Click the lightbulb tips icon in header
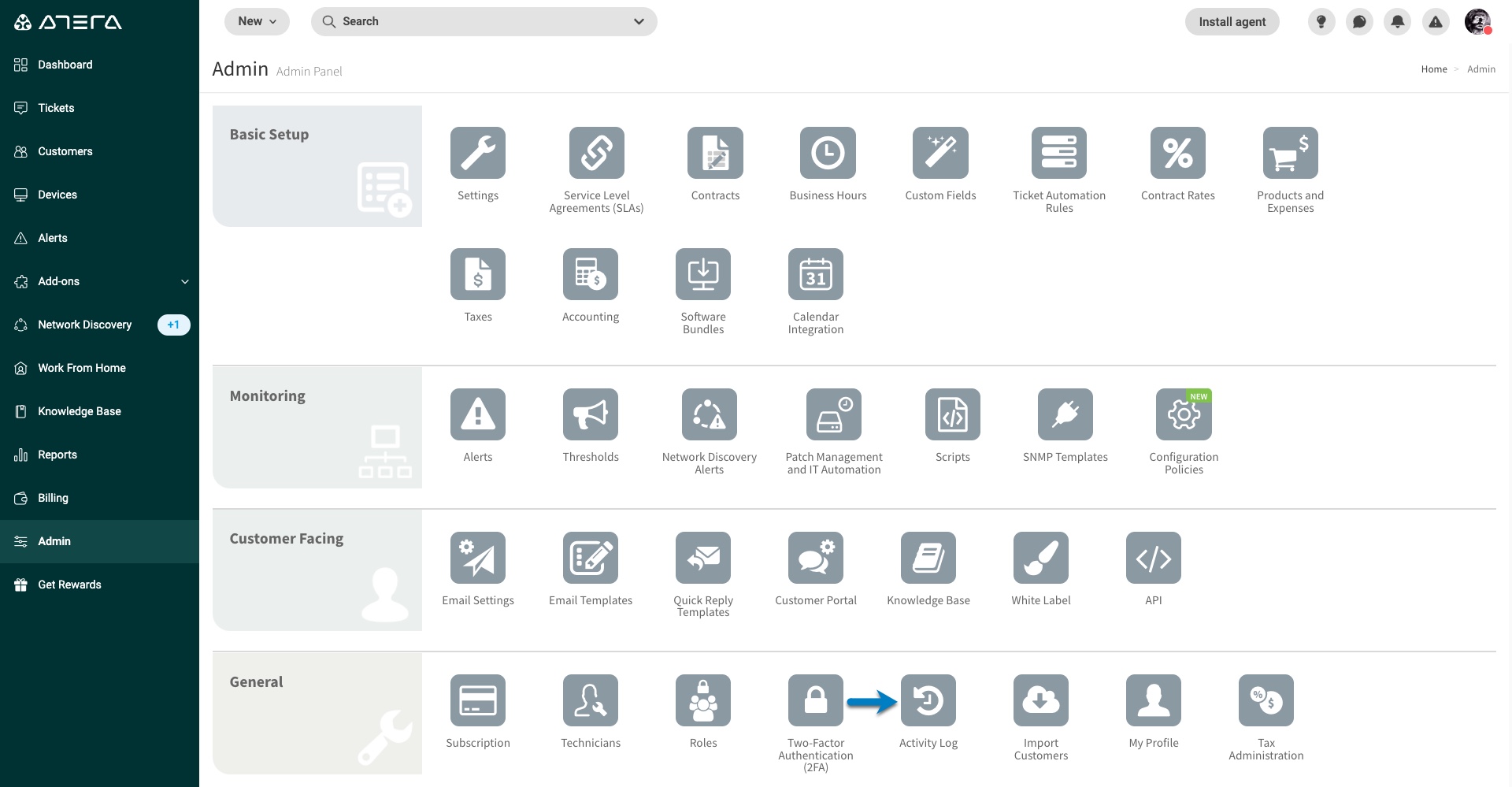Viewport: 1512px width, 787px height. [x=1321, y=22]
